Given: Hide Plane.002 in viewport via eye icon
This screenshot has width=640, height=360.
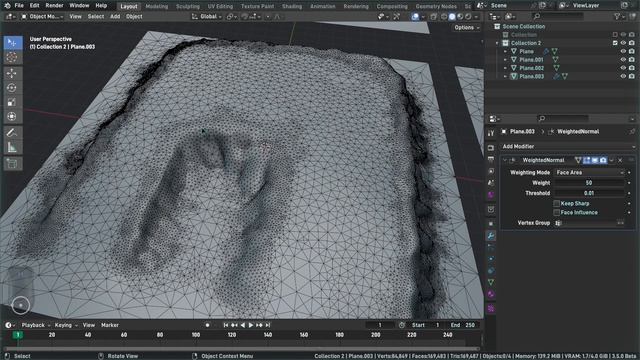Looking at the screenshot, I should [x=623, y=68].
